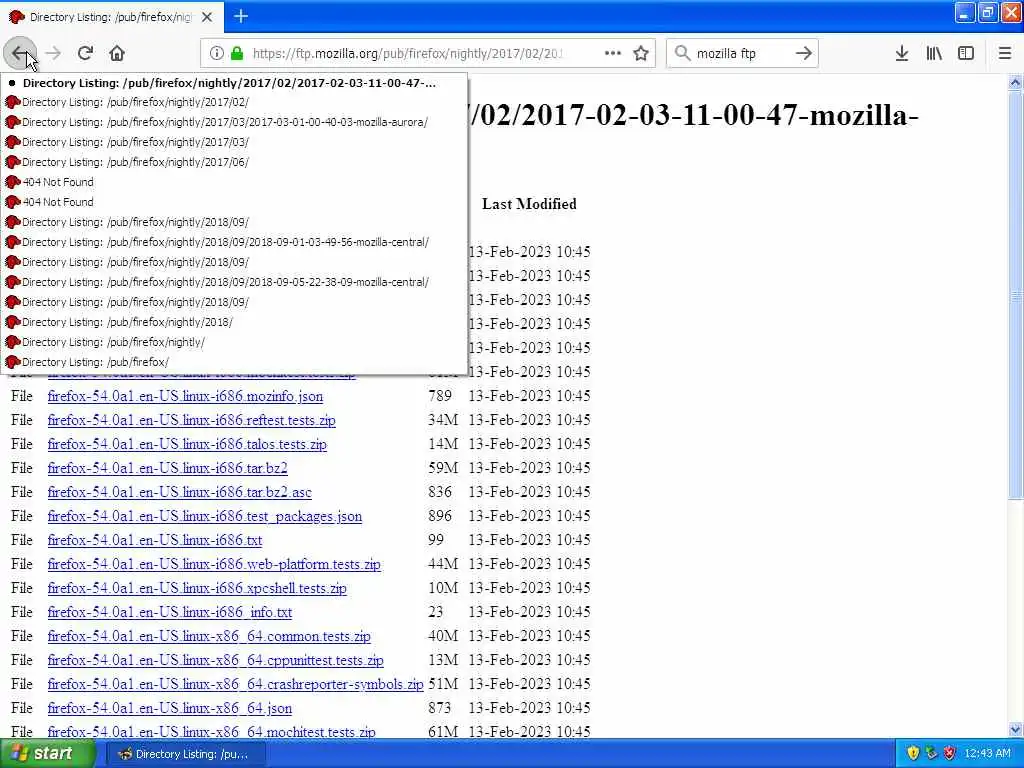Select the first 404 Not Found entry
The height and width of the screenshot is (768, 1024).
click(x=234, y=182)
